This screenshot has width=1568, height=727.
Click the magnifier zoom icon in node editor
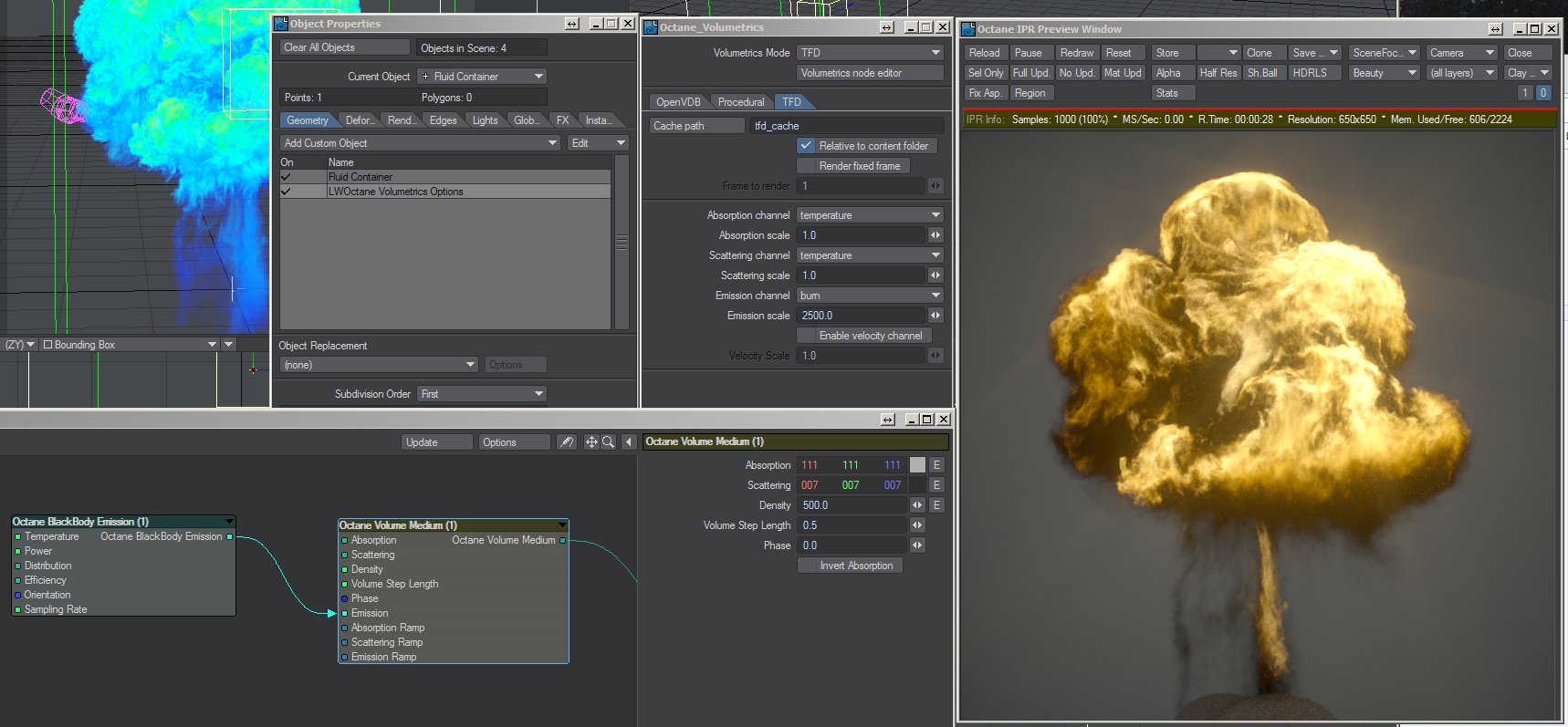(608, 442)
